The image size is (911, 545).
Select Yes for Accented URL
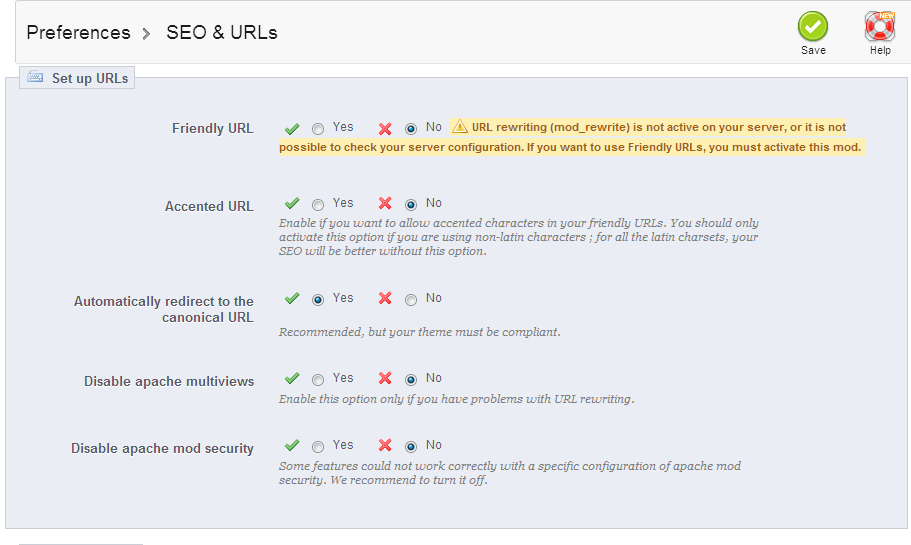(x=318, y=205)
